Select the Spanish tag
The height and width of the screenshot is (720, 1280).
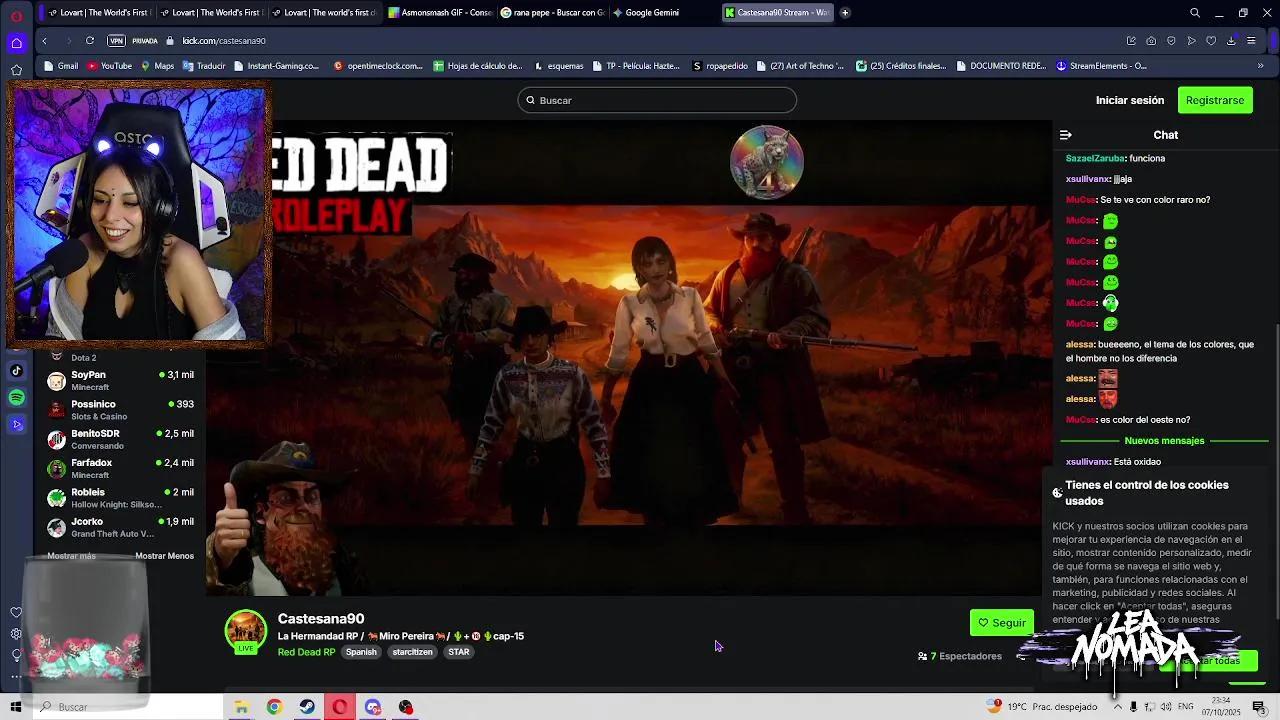[361, 652]
